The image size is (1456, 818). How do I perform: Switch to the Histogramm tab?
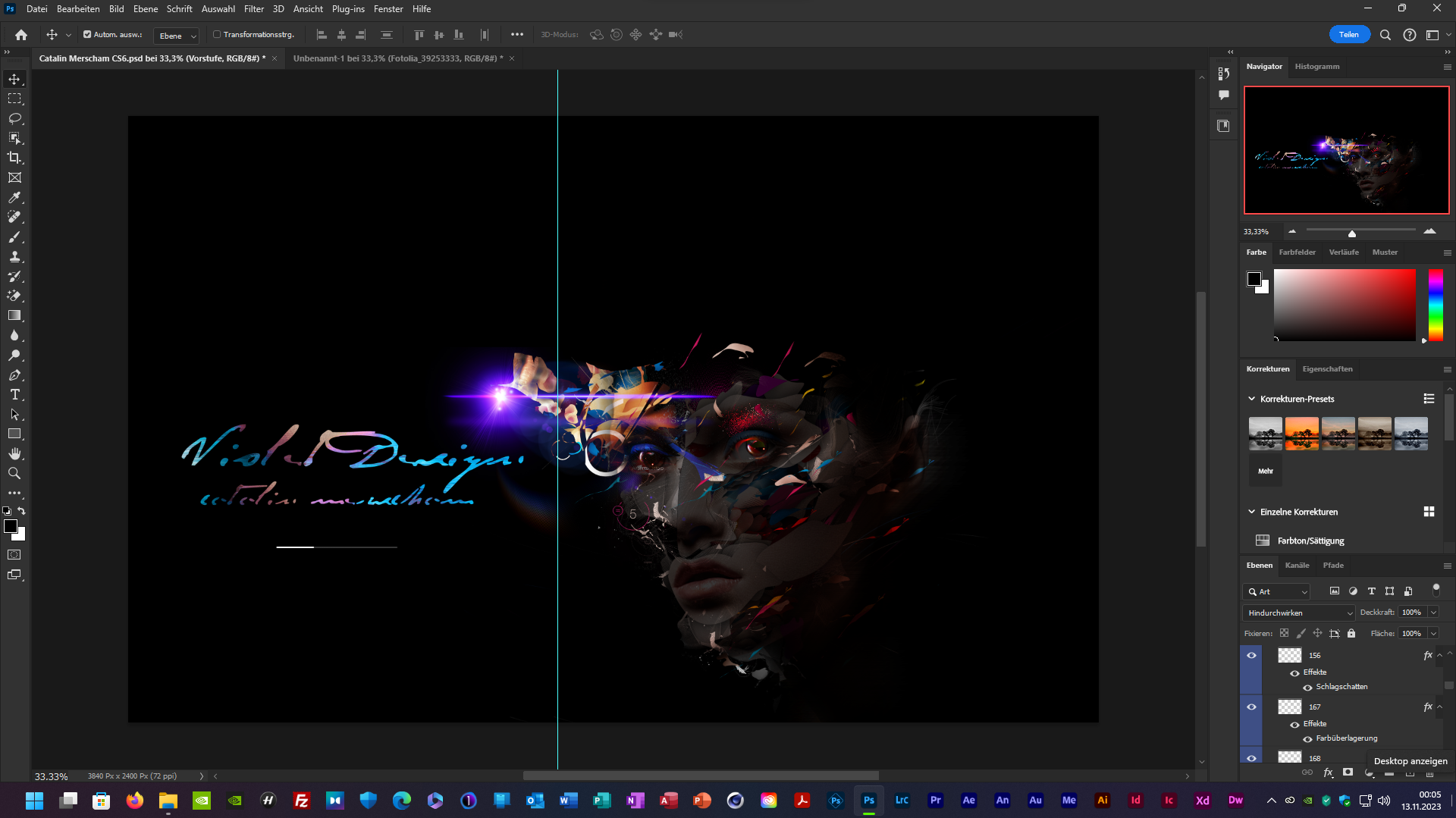[1316, 67]
